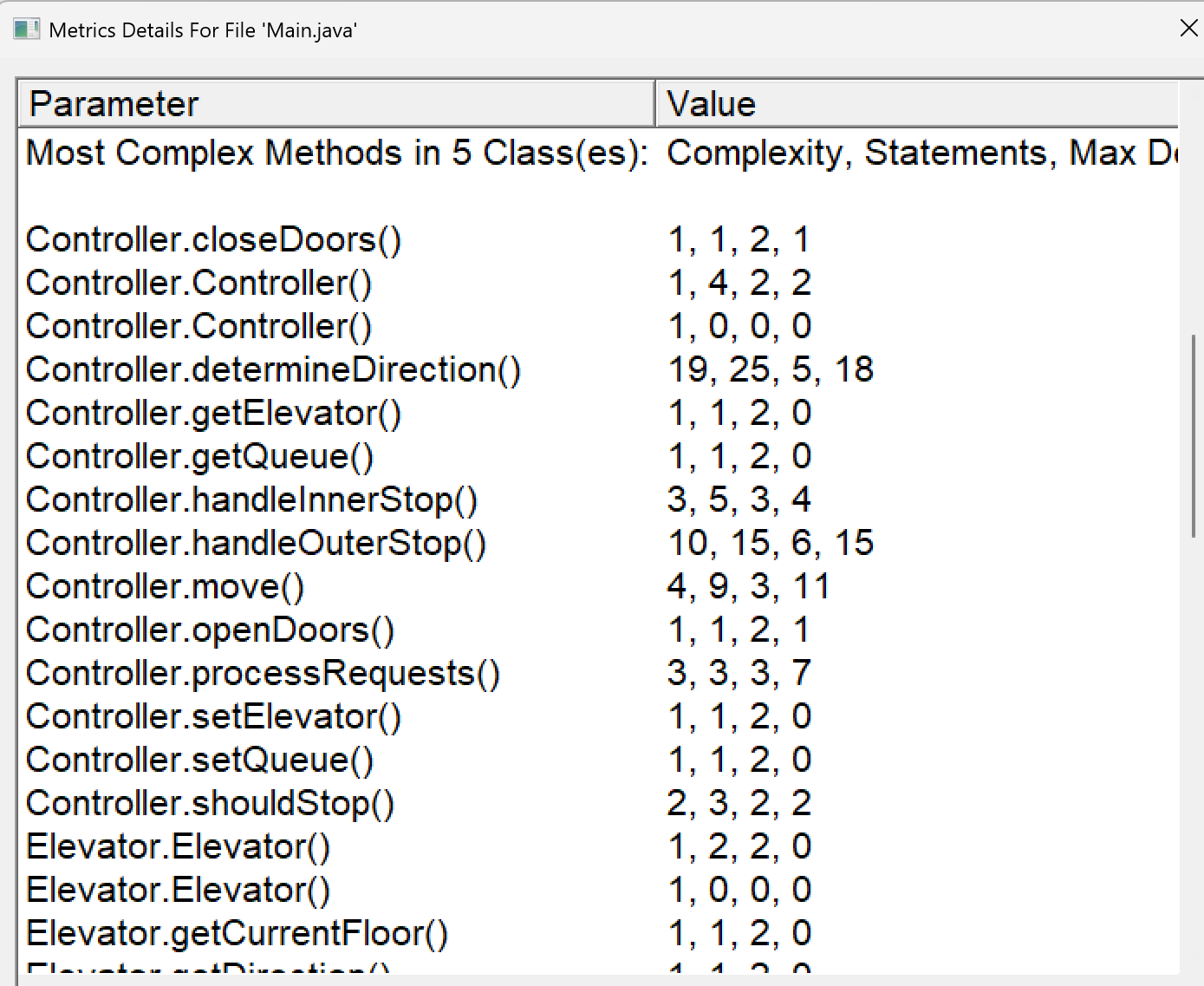Click the Parameter column header
The image size is (1204, 986).
pyautogui.click(x=335, y=104)
